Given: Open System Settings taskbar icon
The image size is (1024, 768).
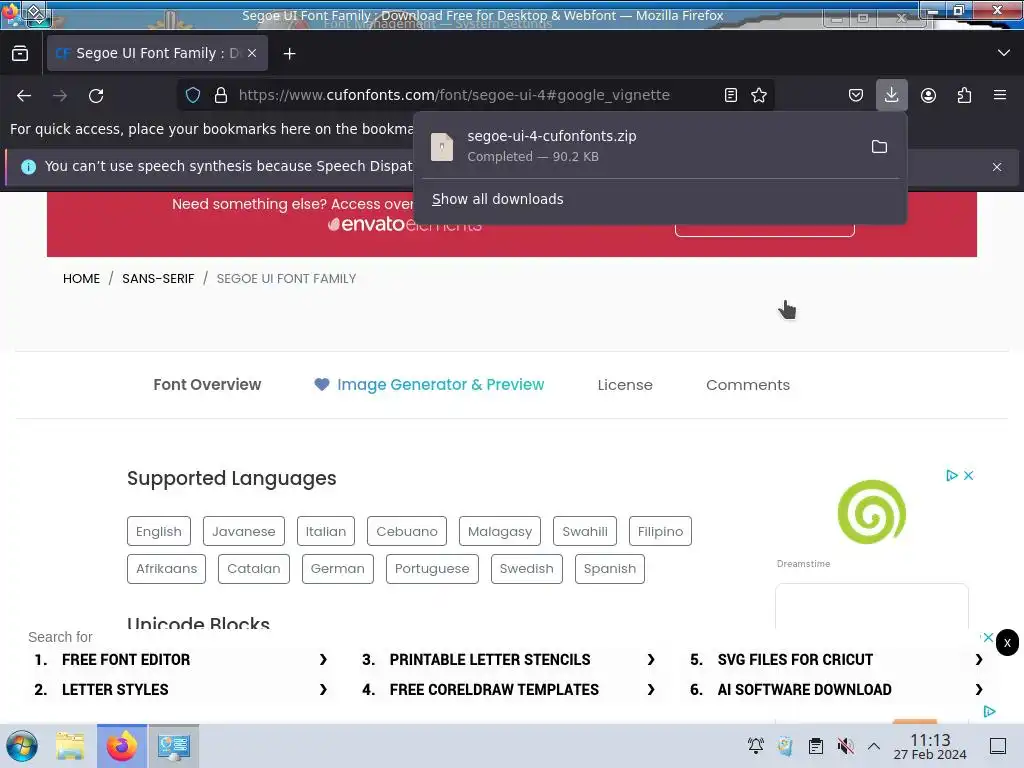Looking at the screenshot, I should pos(174,746).
